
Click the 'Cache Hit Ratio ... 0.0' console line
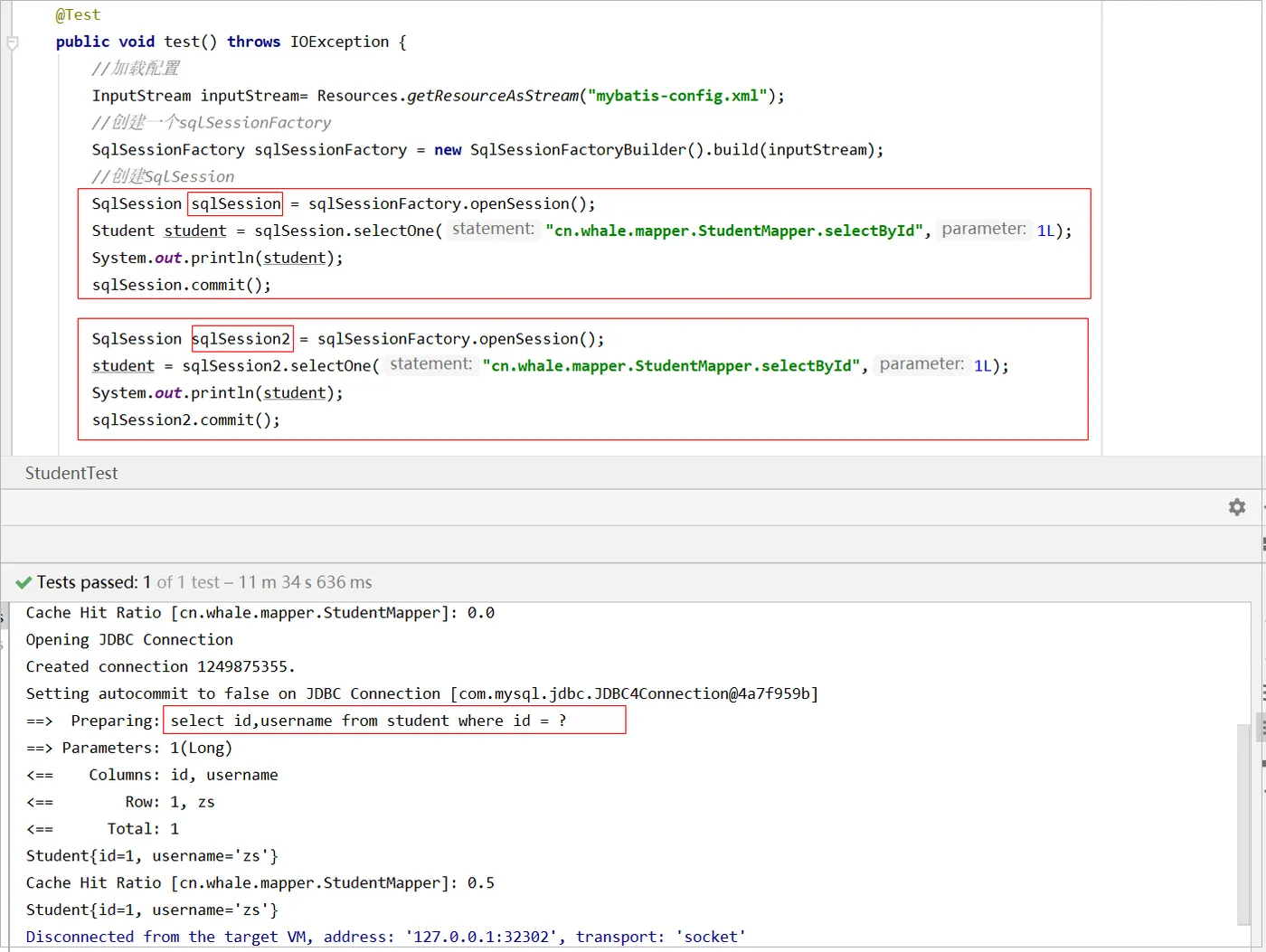(260, 613)
